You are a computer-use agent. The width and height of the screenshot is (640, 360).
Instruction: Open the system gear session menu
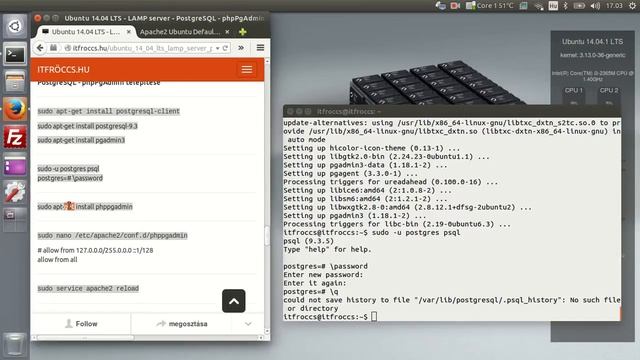[632, 6]
